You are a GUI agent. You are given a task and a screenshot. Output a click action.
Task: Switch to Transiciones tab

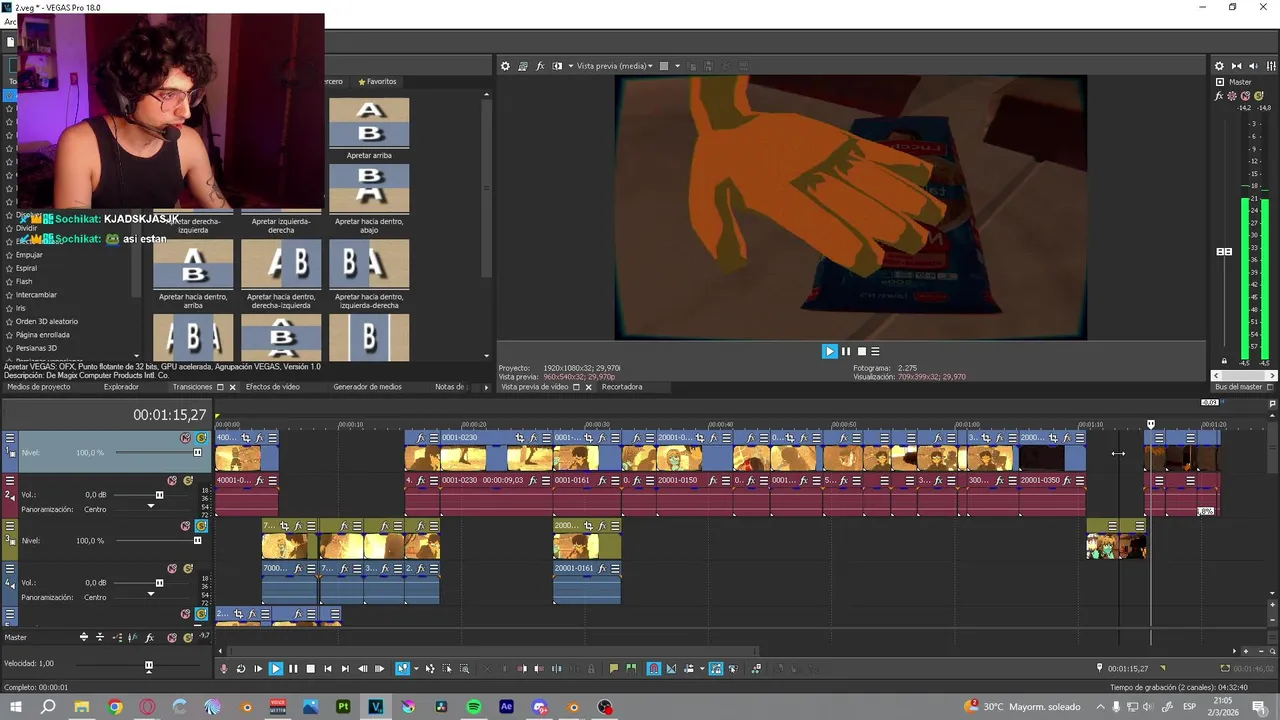point(193,387)
